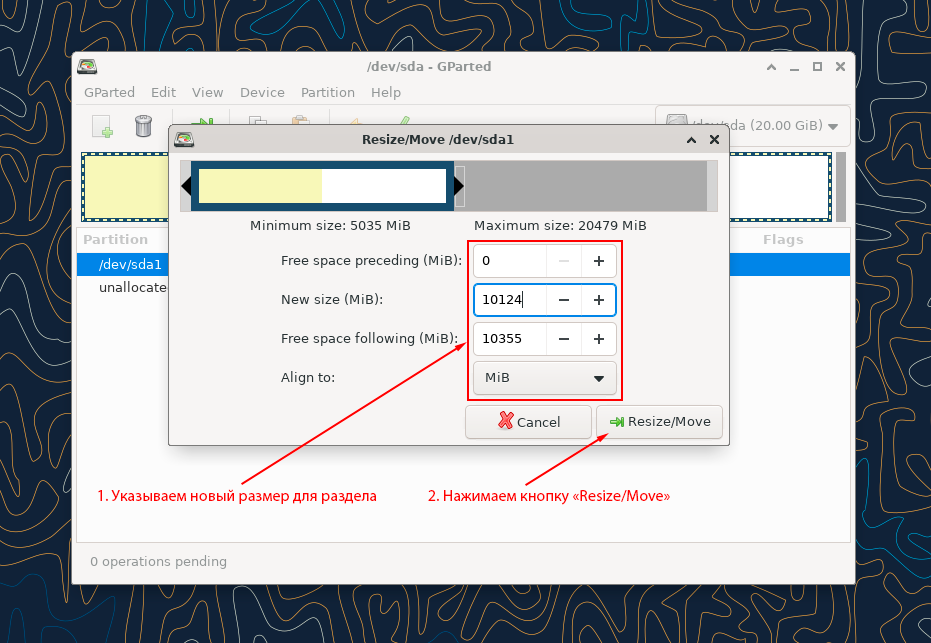Decrease Free space following value

click(563, 339)
